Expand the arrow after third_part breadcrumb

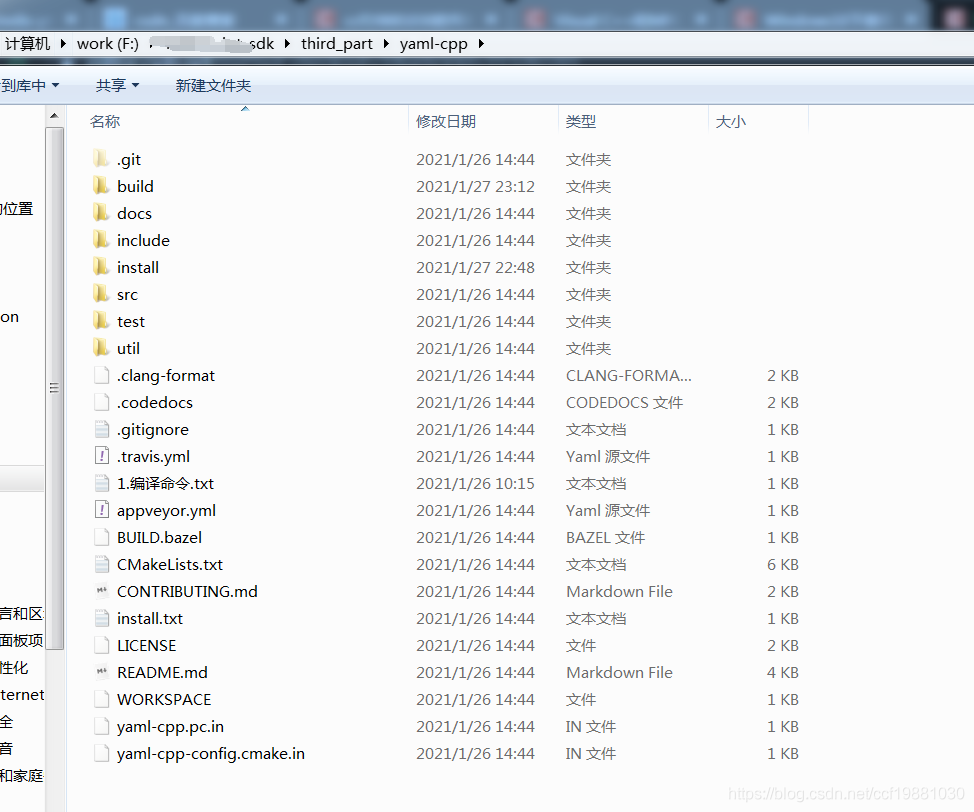tap(386, 43)
